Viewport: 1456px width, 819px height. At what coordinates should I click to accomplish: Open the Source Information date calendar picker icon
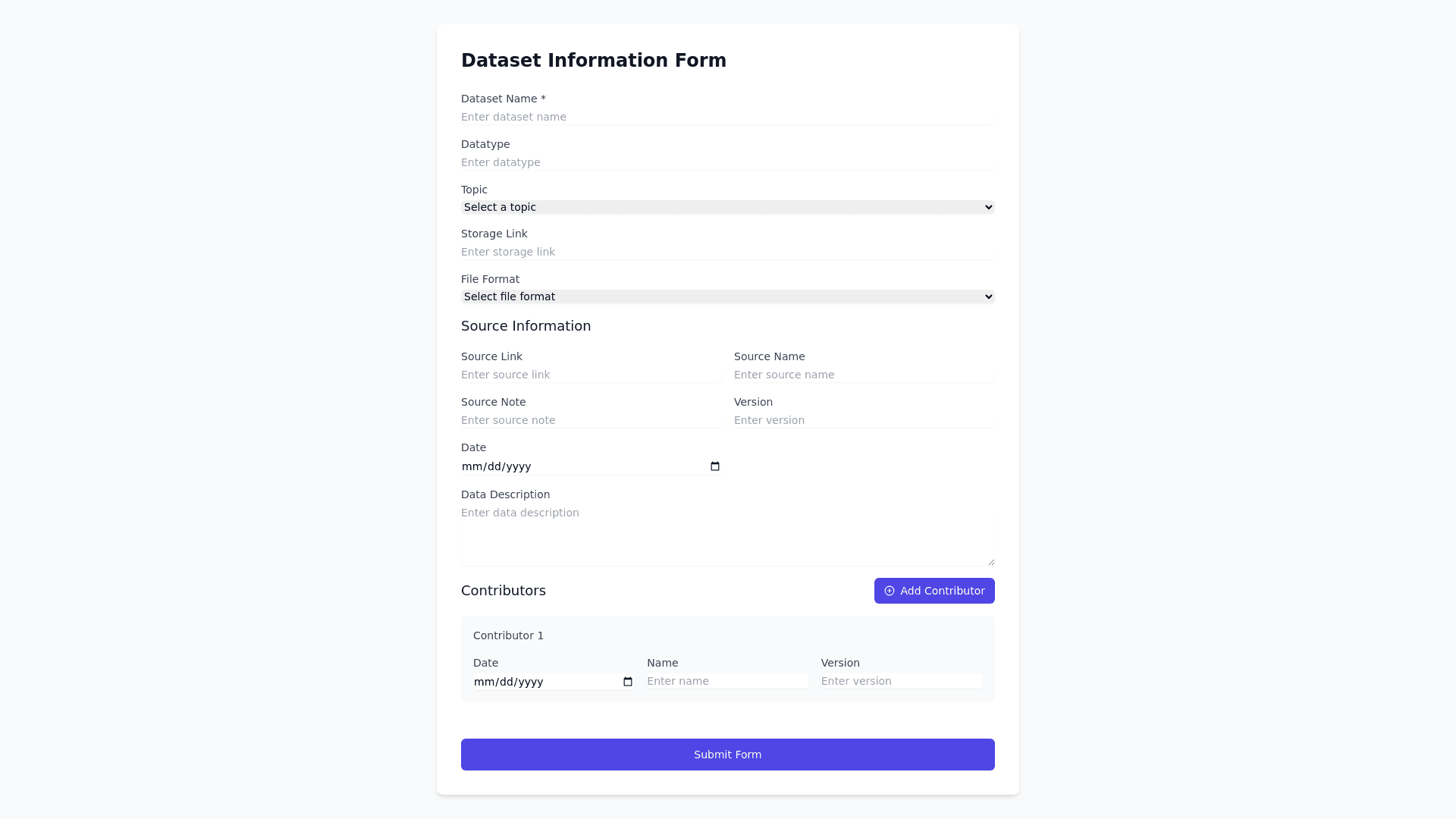[x=714, y=466]
